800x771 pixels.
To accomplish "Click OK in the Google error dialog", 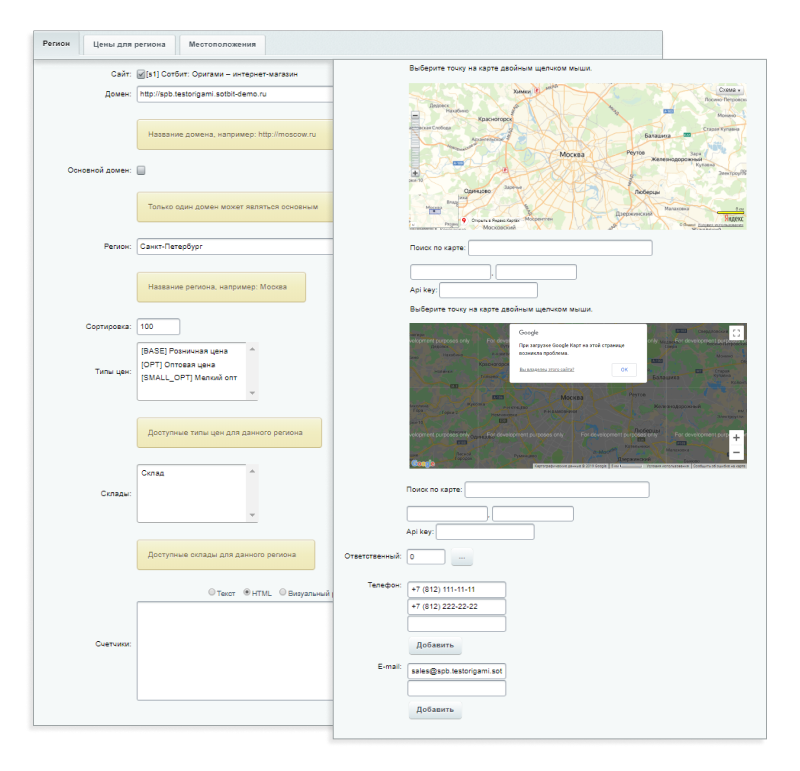I will (x=624, y=369).
